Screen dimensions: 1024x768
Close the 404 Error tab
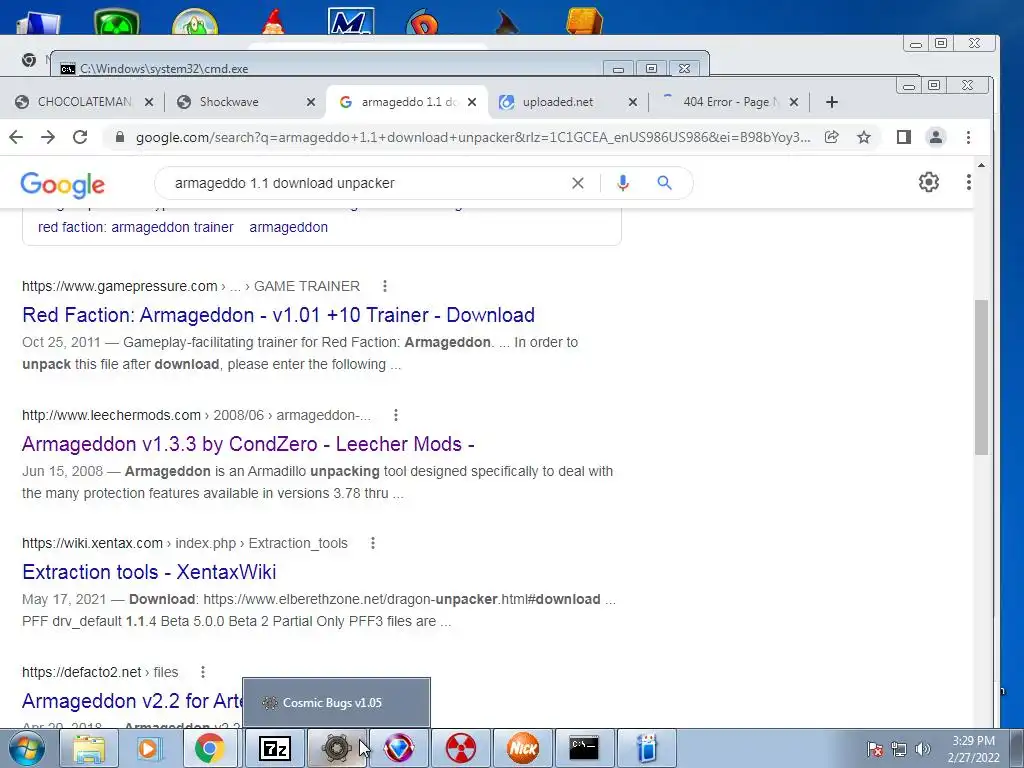click(x=794, y=102)
